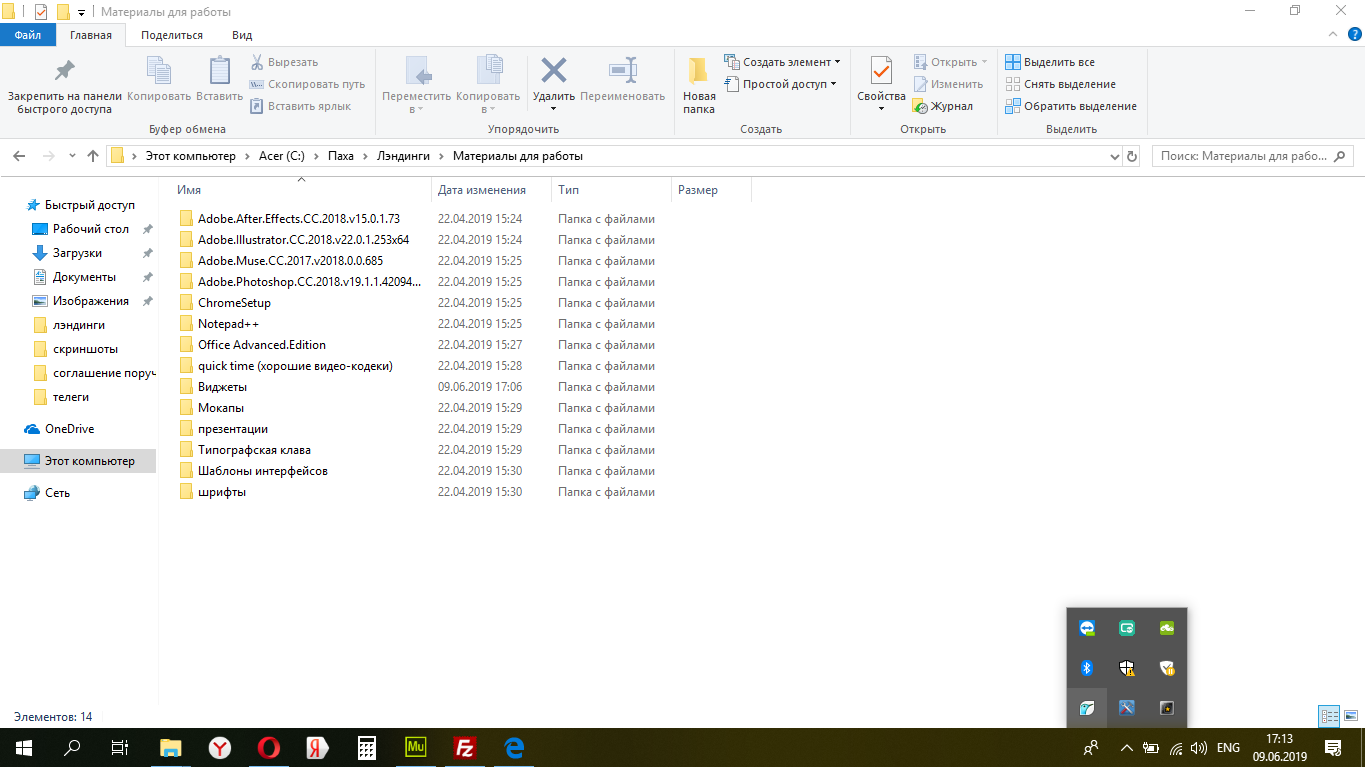Click Снять выделение to deselect

[x=1060, y=84]
